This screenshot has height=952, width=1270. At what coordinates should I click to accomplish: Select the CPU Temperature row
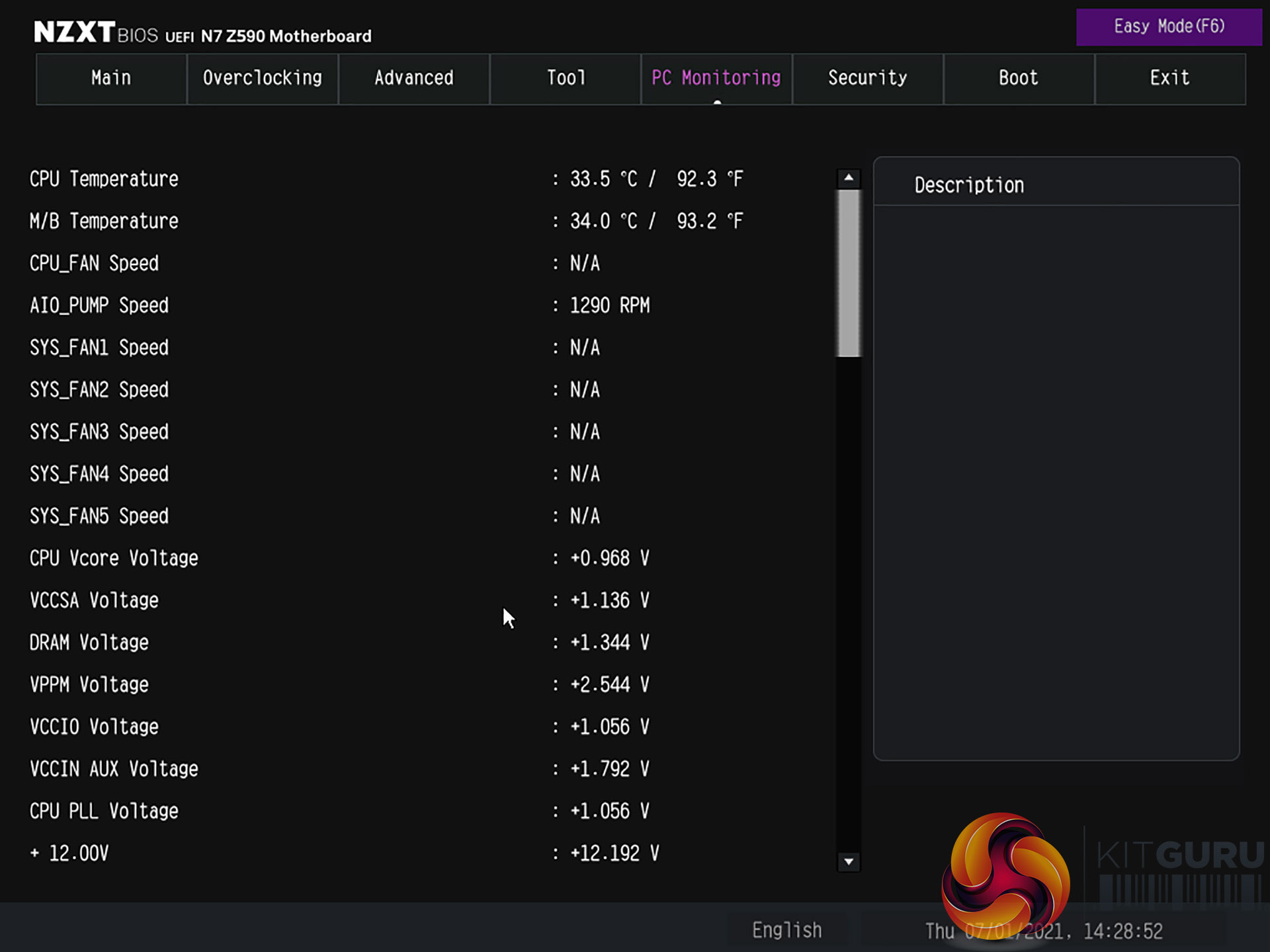[x=104, y=179]
